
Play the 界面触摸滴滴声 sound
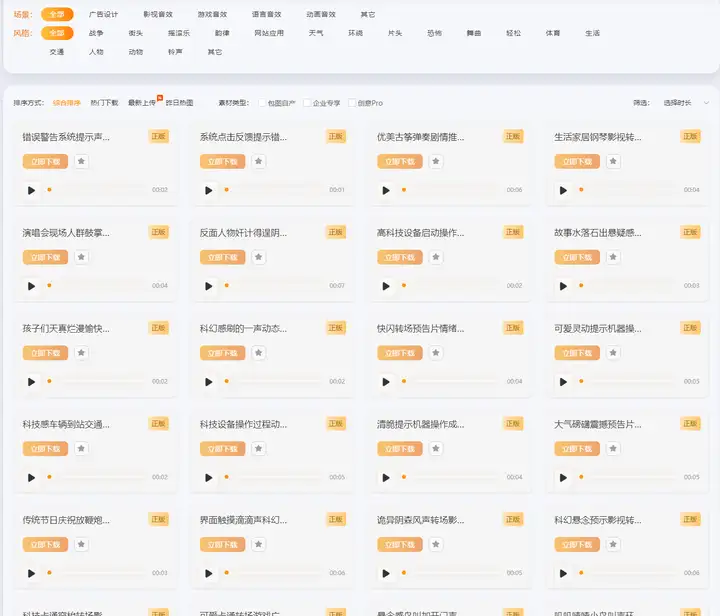tap(208, 573)
